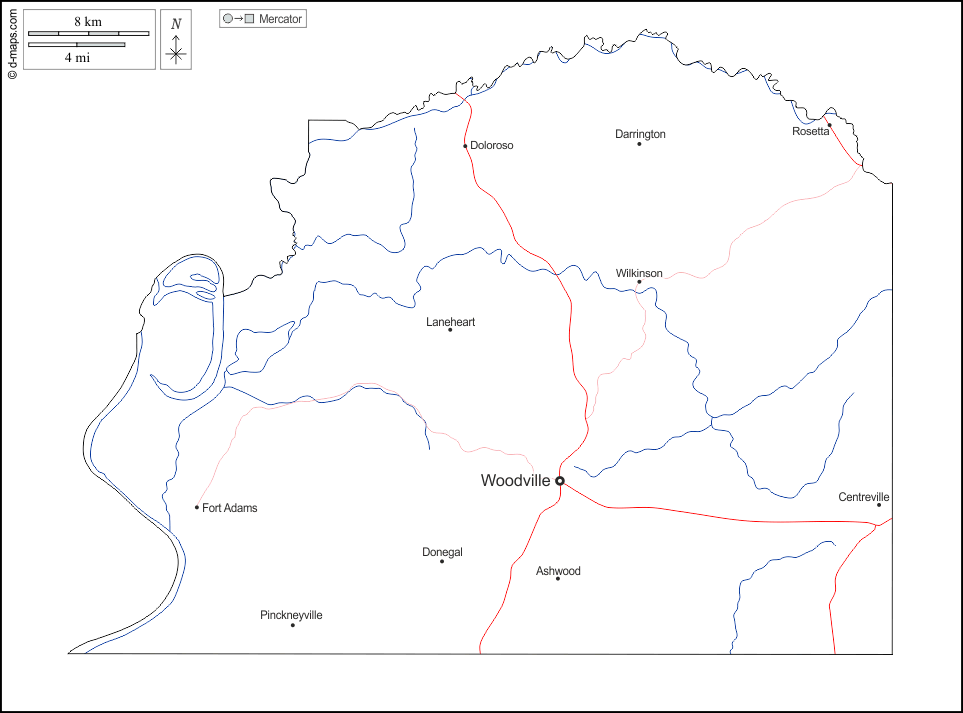Screen dimensions: 963x713
Task: Click the Woodville city name label
Action: (515, 481)
